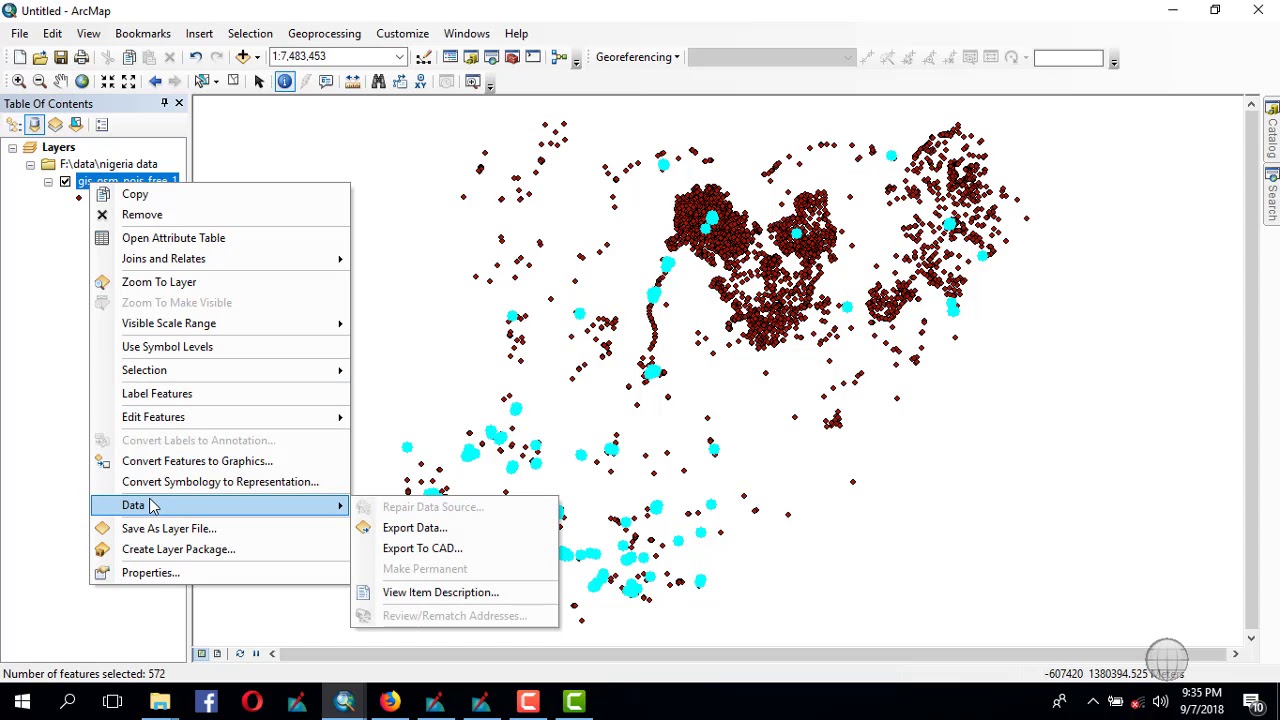The width and height of the screenshot is (1280, 720).
Task: Expand Add Data dropdown arrow
Action: 257,57
